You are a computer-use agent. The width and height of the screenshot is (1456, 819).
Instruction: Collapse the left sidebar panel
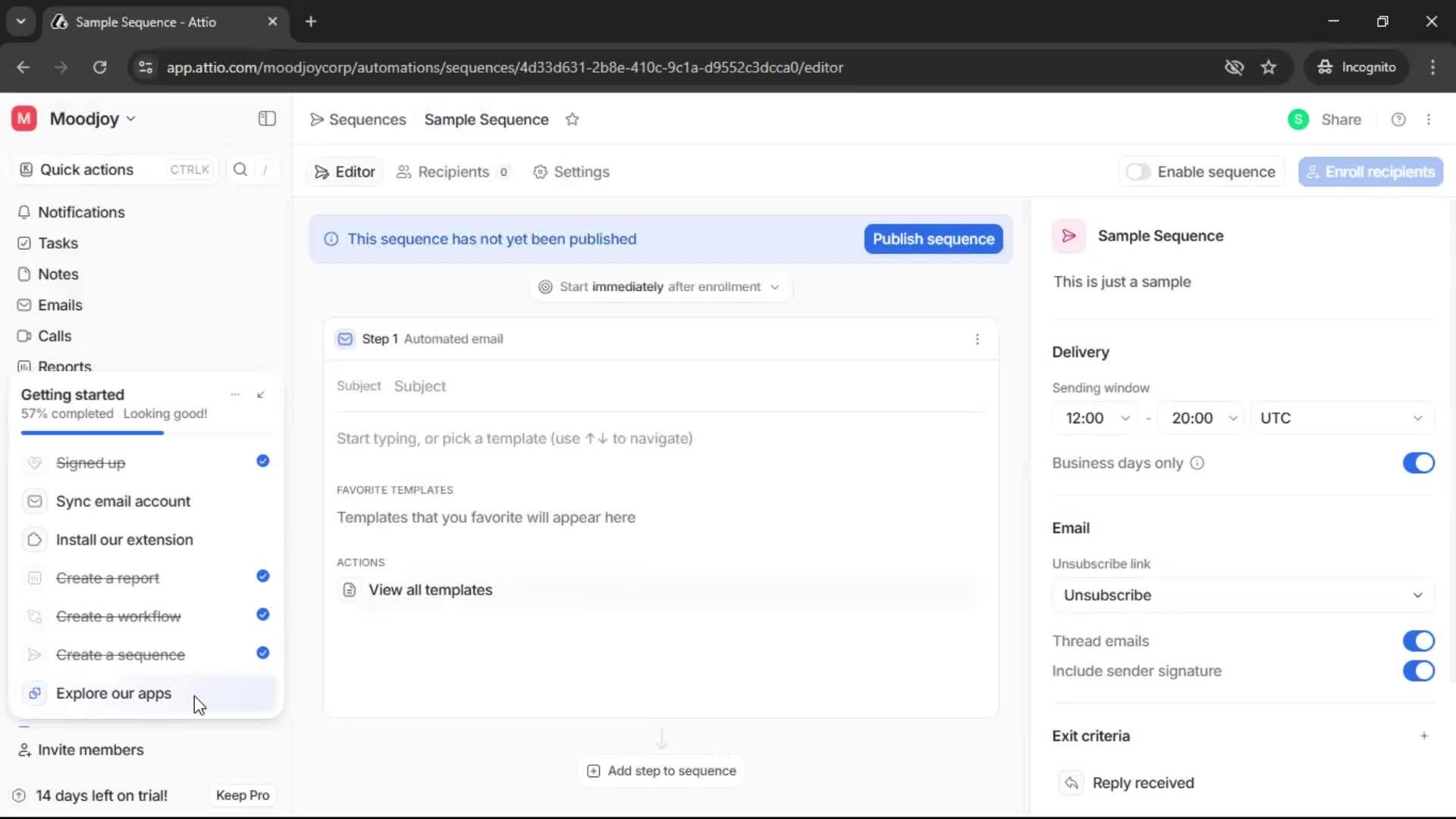[x=266, y=119]
